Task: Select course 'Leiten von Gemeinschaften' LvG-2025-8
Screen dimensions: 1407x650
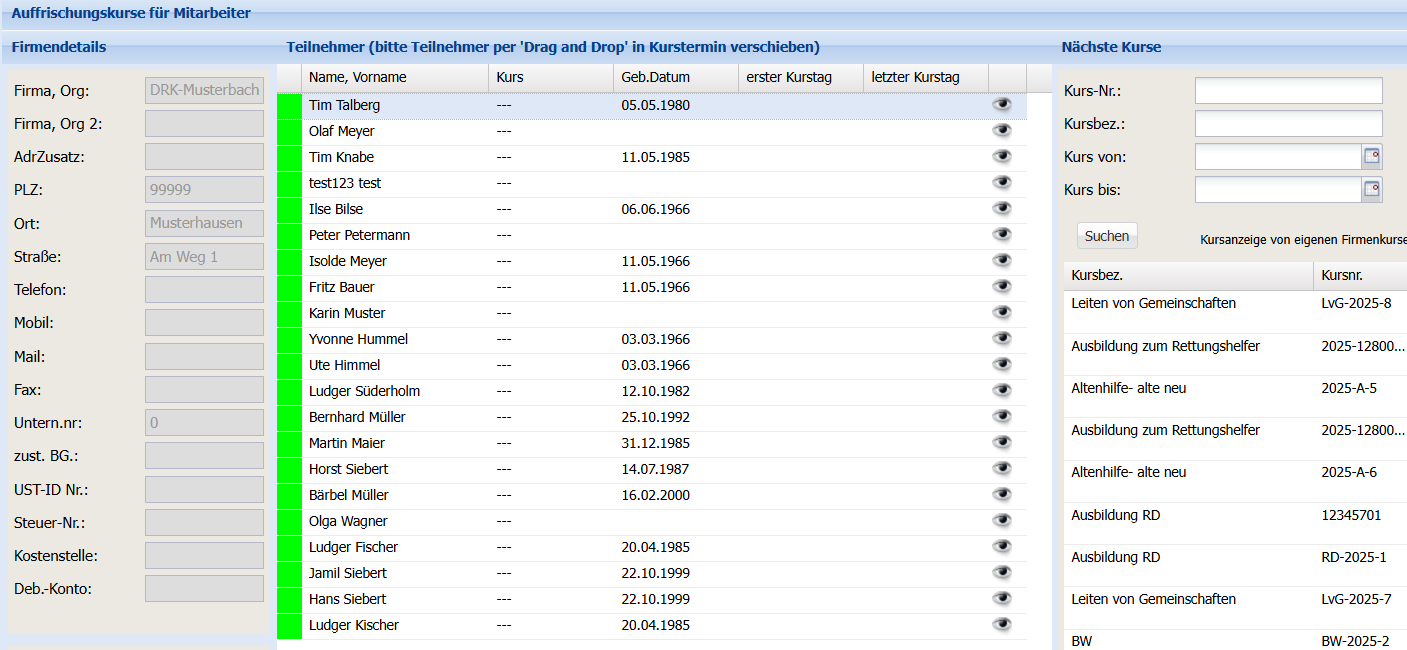Action: pos(1153,303)
